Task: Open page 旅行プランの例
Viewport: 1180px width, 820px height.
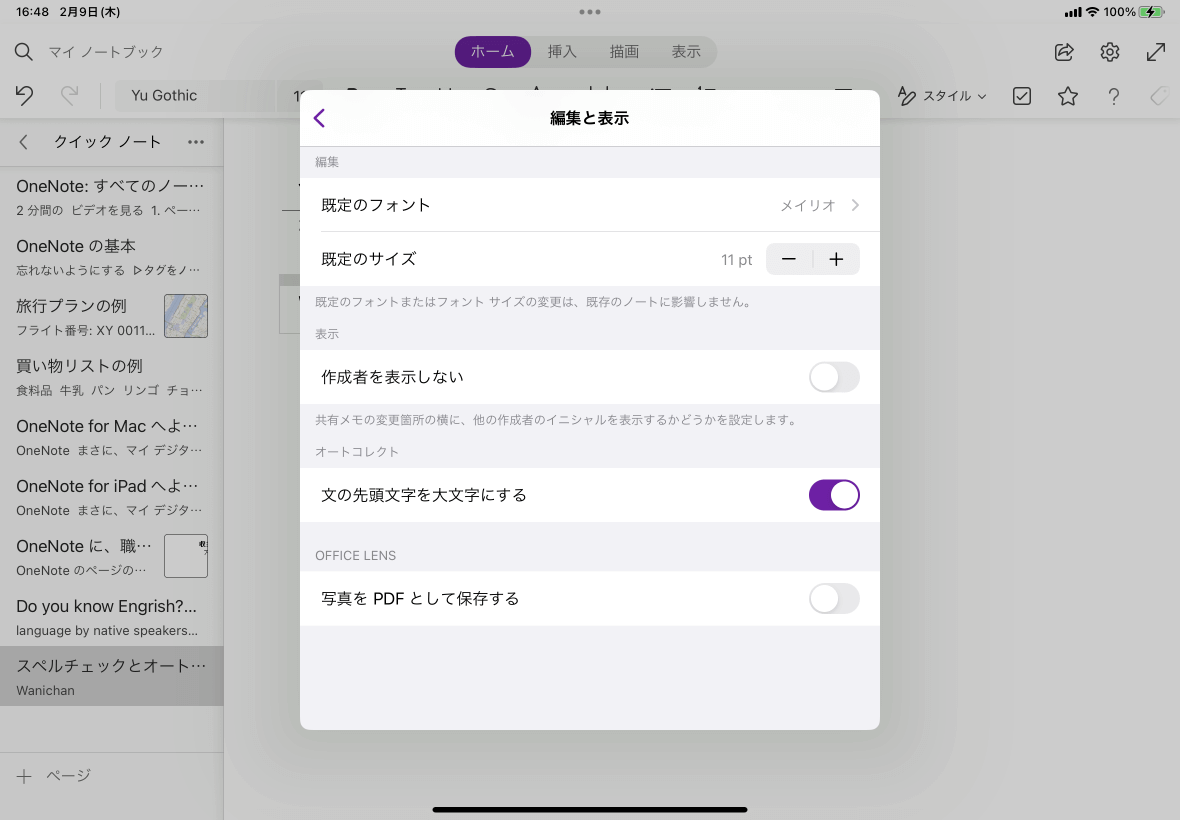Action: 111,317
